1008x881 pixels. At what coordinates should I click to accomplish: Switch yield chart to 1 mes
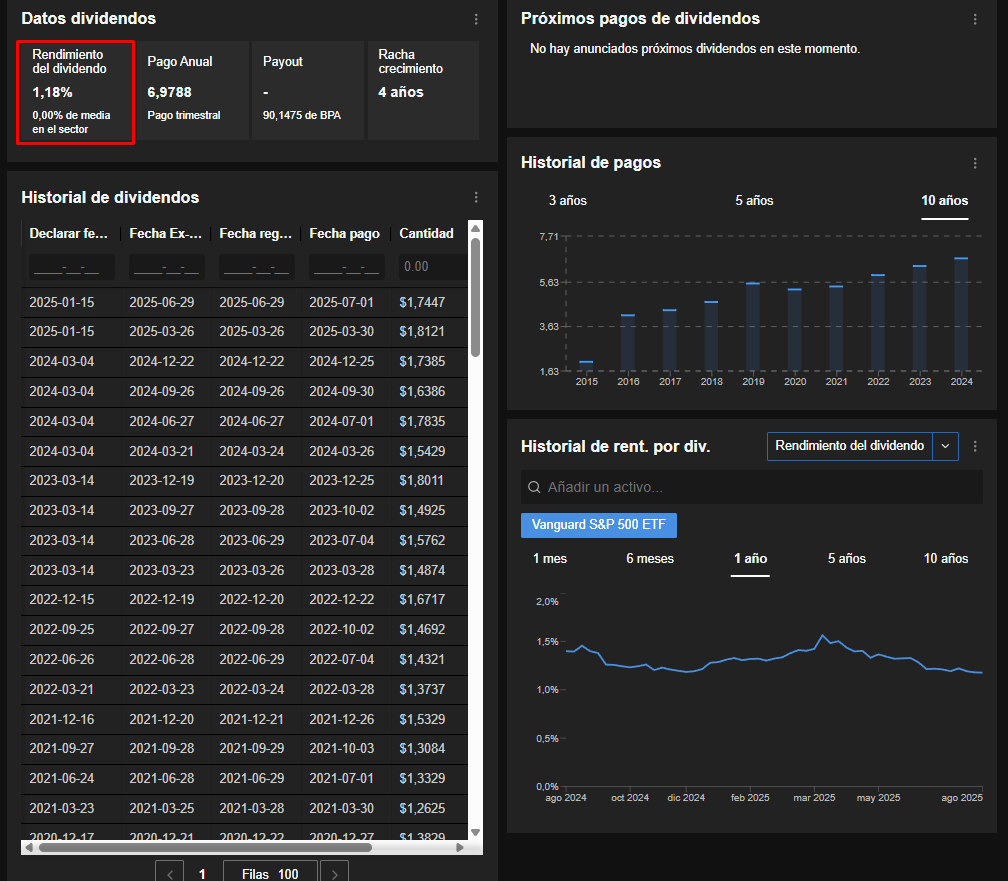[550, 558]
